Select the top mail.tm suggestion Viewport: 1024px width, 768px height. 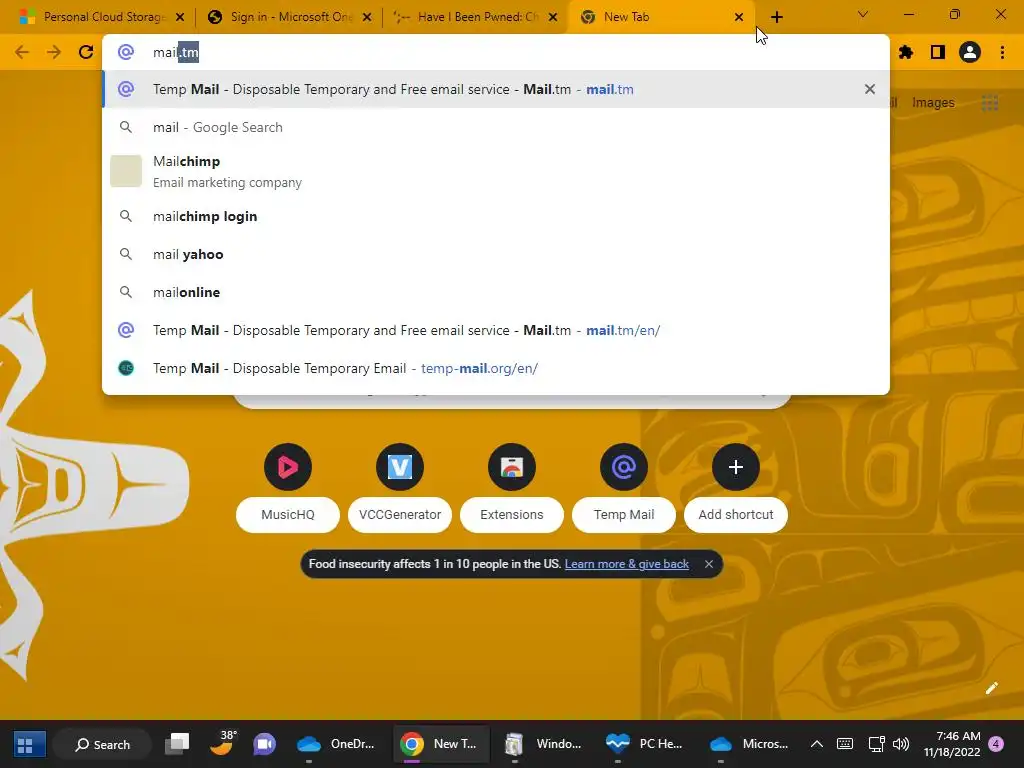click(x=496, y=89)
